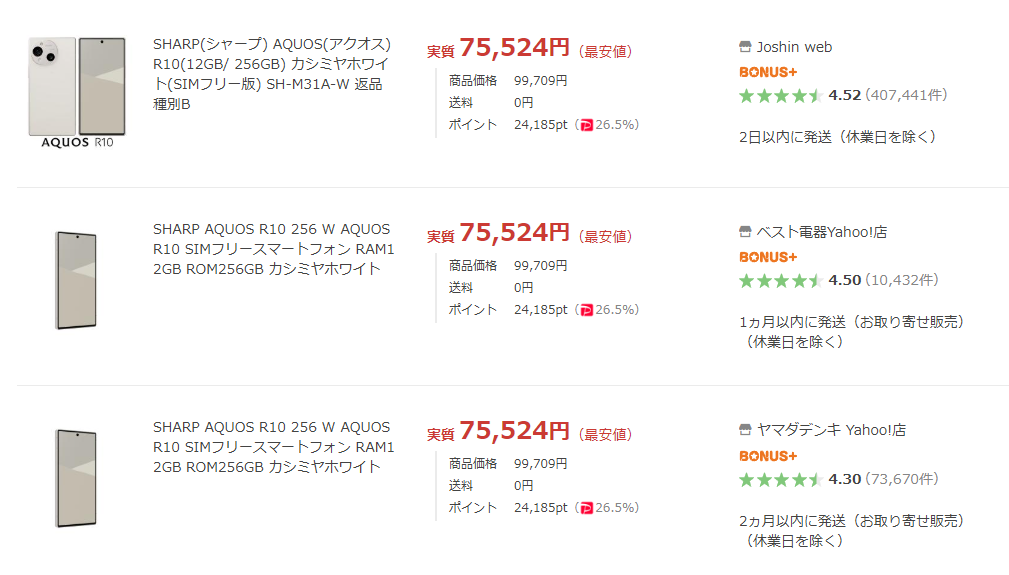This screenshot has height=575, width=1009.
Task: Click the PayPay icon in Joshin web's points row
Action: coord(586,125)
